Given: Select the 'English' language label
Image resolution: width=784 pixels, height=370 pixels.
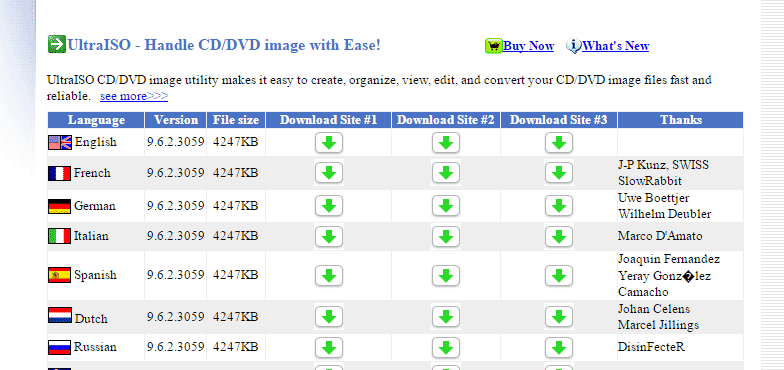Looking at the screenshot, I should [96, 142].
